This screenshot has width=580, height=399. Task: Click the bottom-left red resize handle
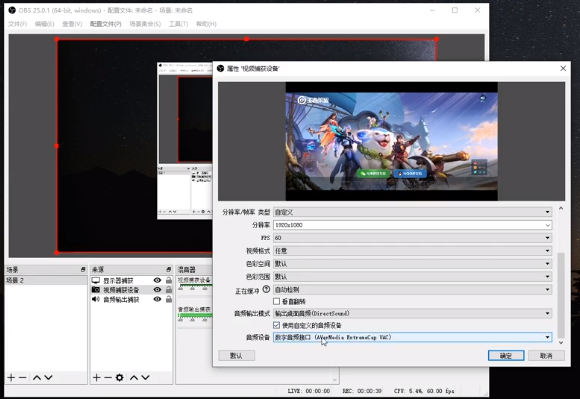point(57,253)
